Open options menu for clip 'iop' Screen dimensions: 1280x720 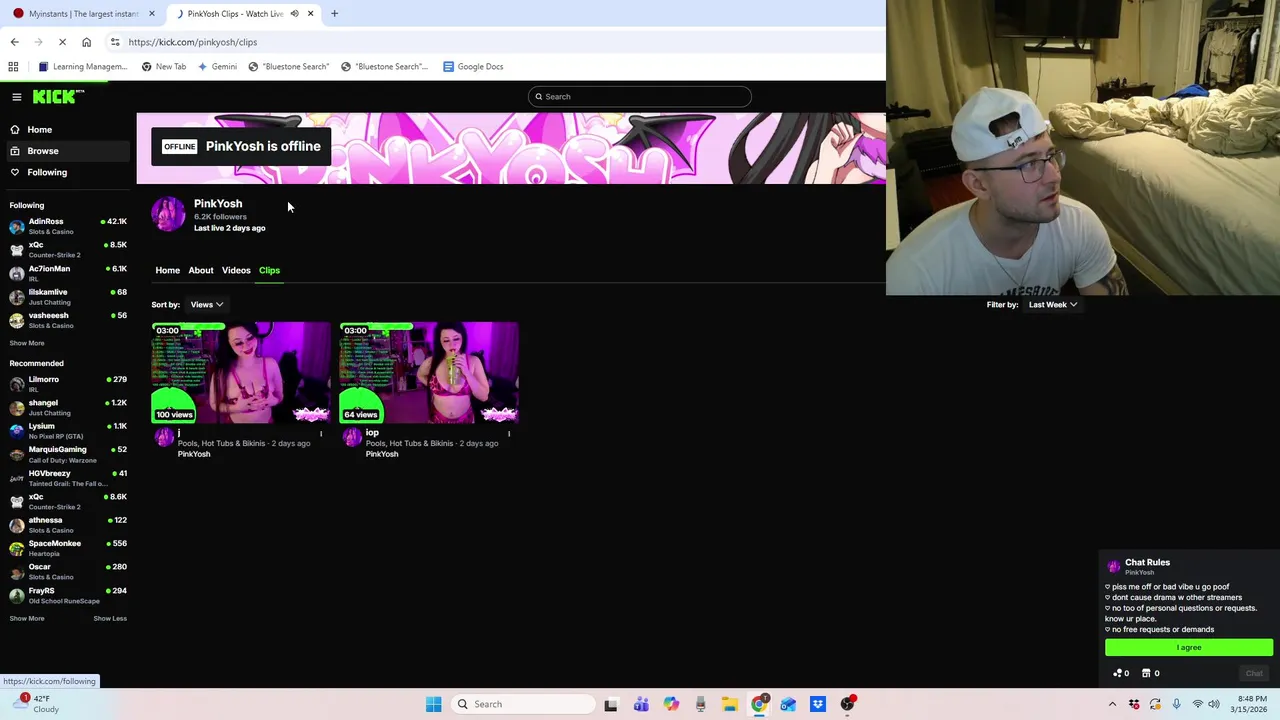509,434
